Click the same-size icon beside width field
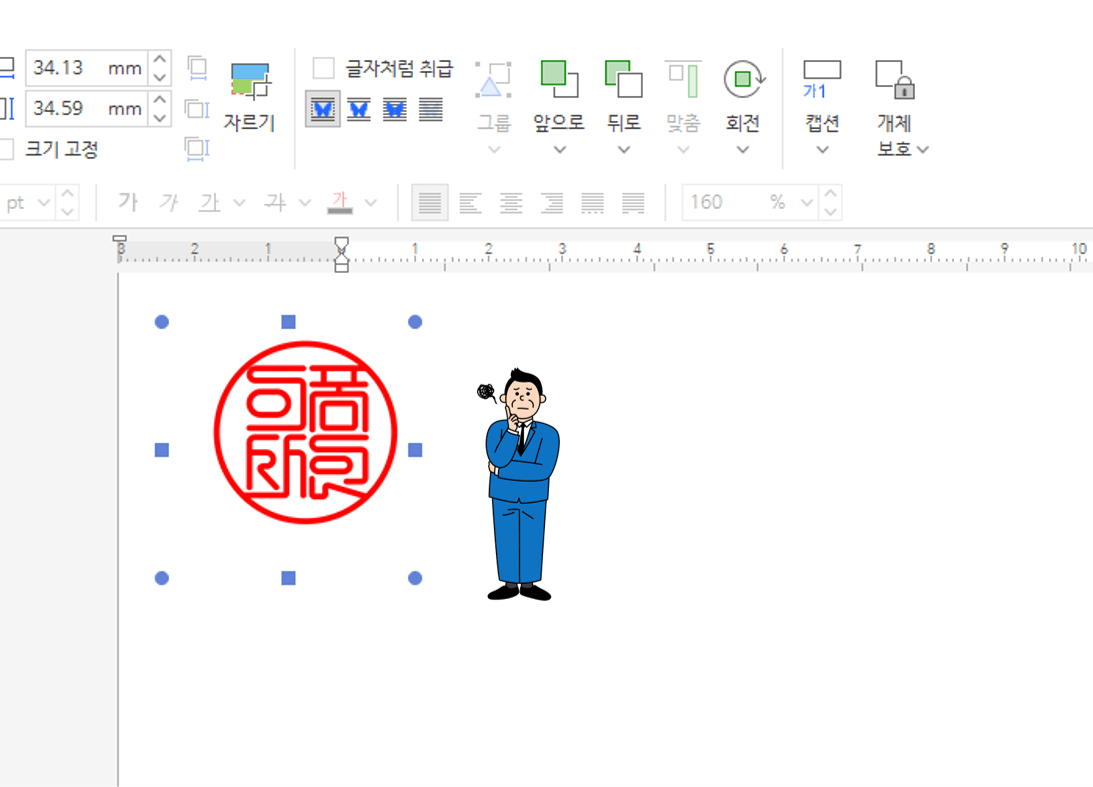This screenshot has width=1093, height=787. [x=197, y=68]
